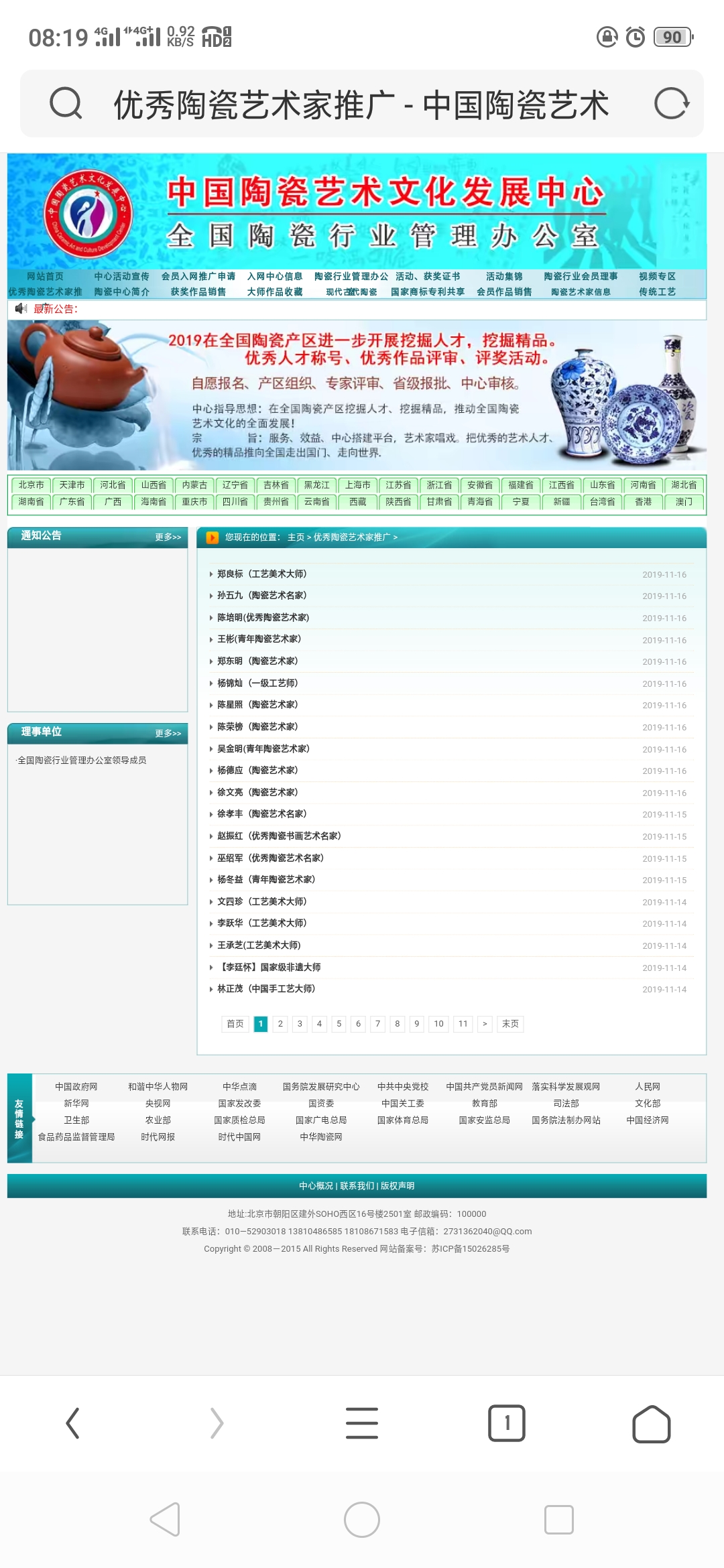Open the tab switcher showing 1
The image size is (724, 1568).
507,1423
